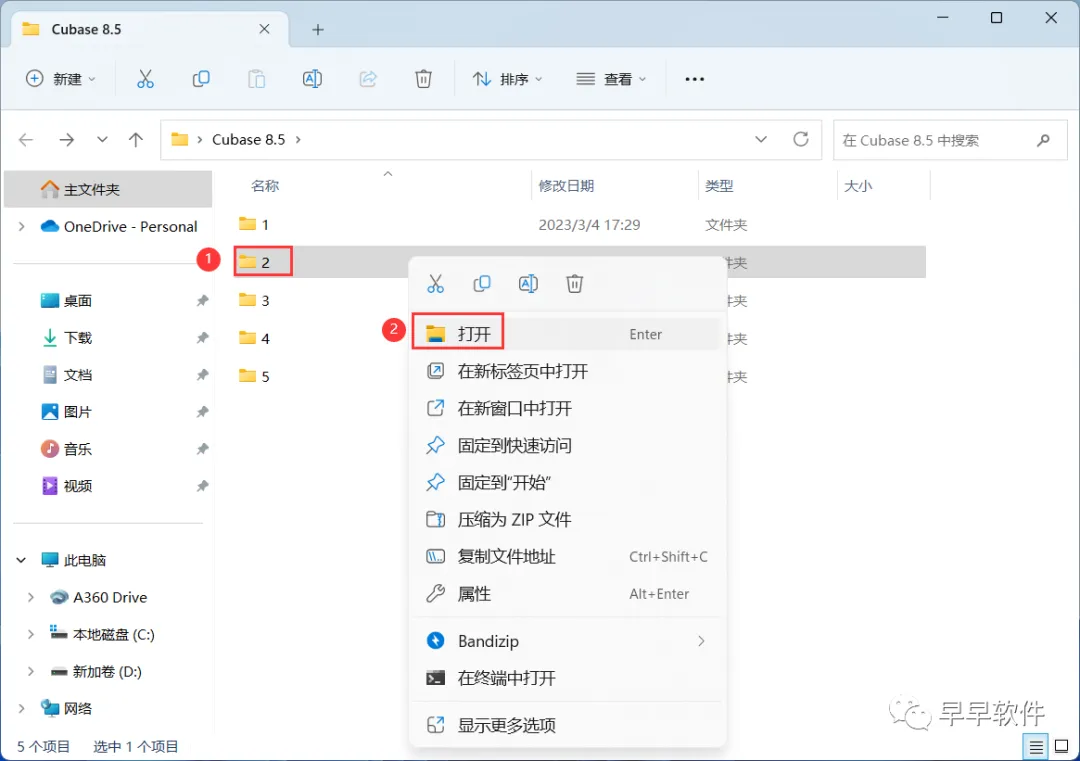
Task: Open 属性 (Properties) from the context menu
Action: pos(568,594)
